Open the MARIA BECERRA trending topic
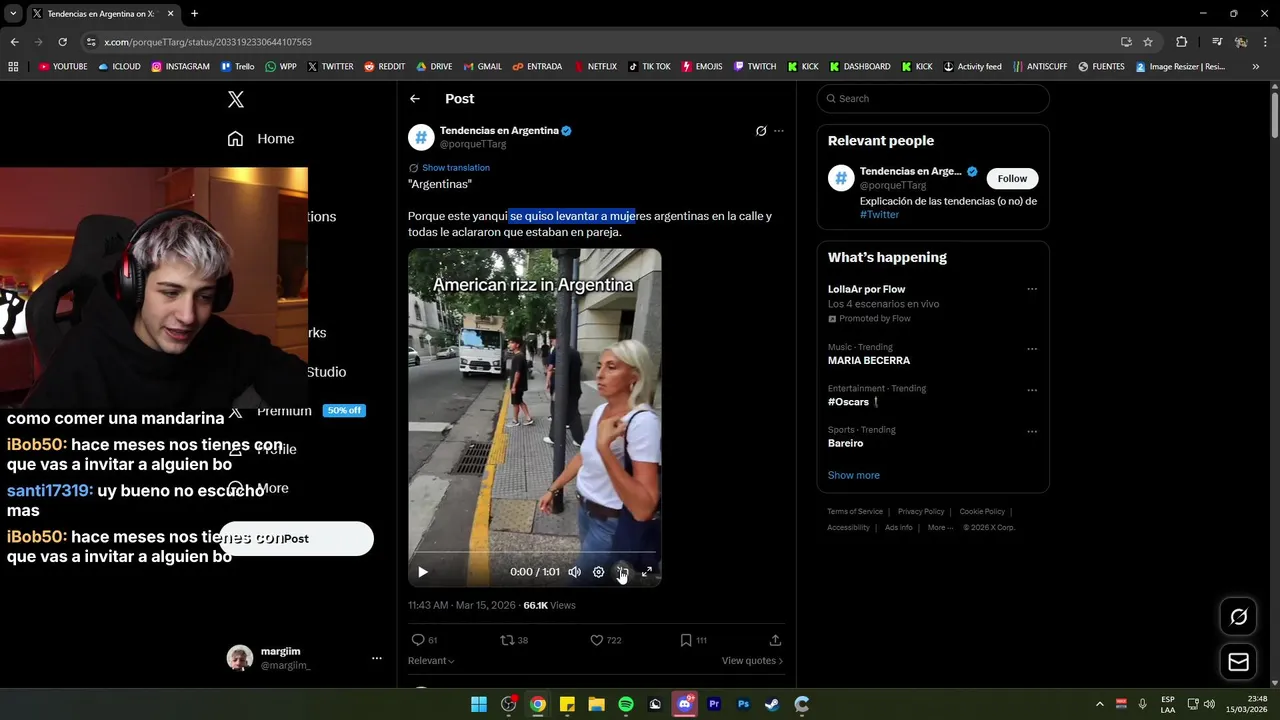1280x720 pixels. 868,360
